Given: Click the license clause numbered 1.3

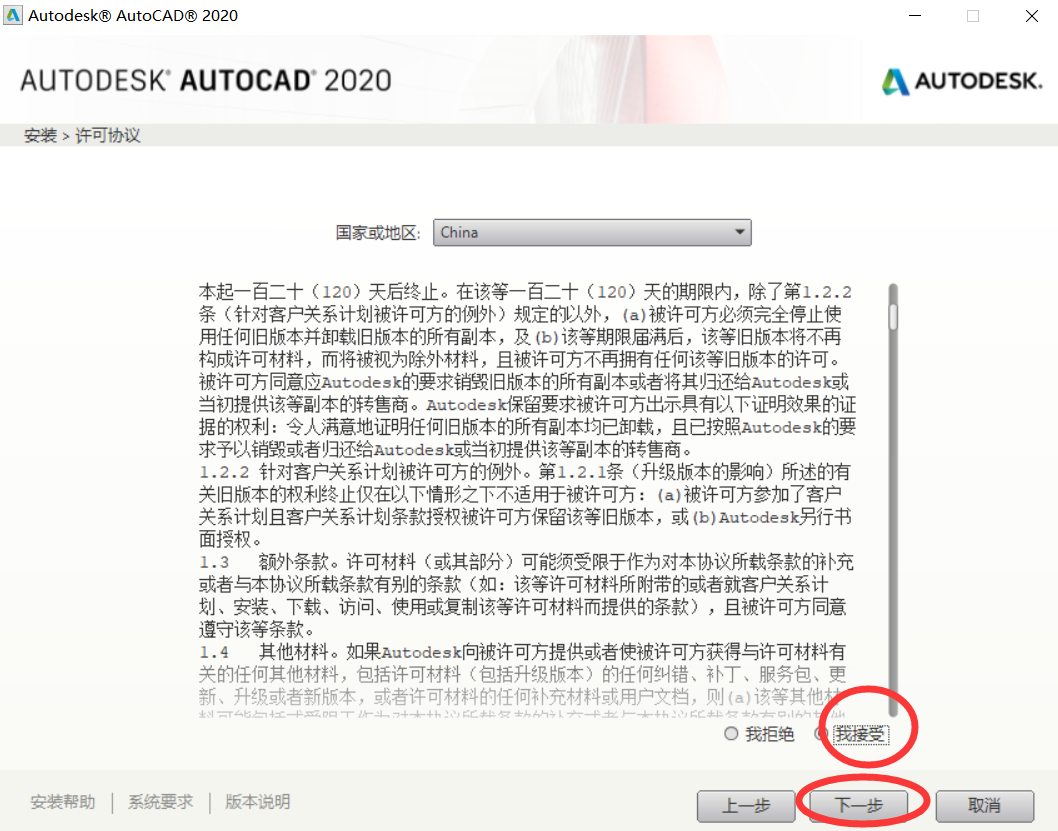Looking at the screenshot, I should click(526, 596).
